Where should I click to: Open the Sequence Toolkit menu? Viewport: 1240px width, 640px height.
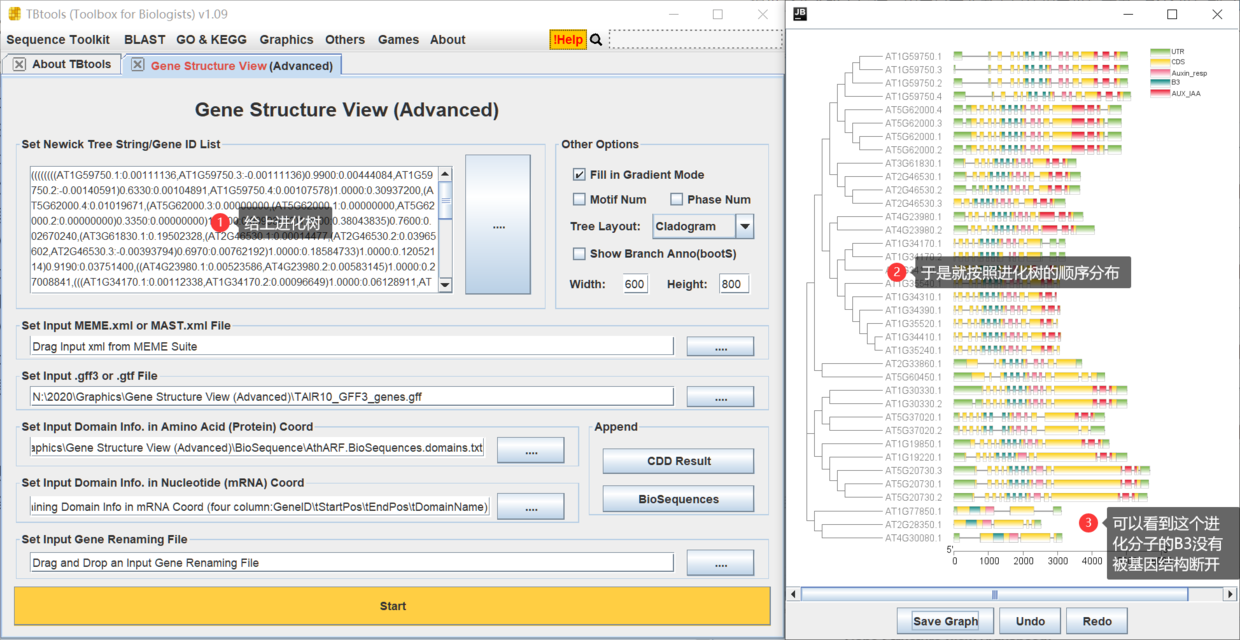(x=58, y=40)
